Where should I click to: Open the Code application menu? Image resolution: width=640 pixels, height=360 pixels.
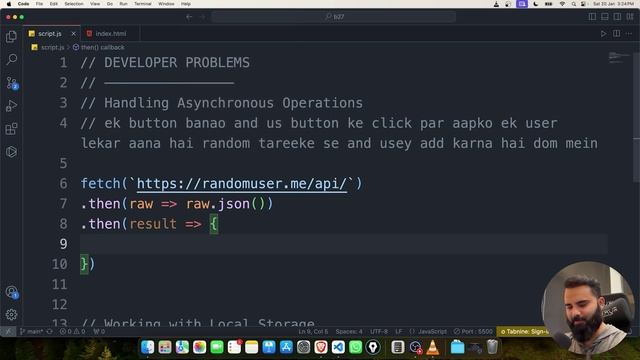pyautogui.click(x=23, y=4)
